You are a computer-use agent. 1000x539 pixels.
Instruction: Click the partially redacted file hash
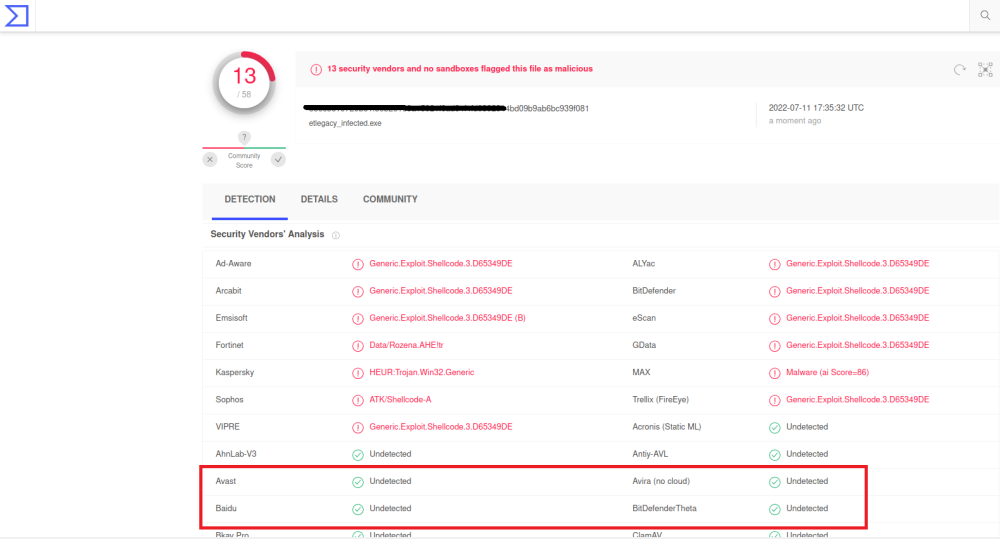pyautogui.click(x=446, y=108)
